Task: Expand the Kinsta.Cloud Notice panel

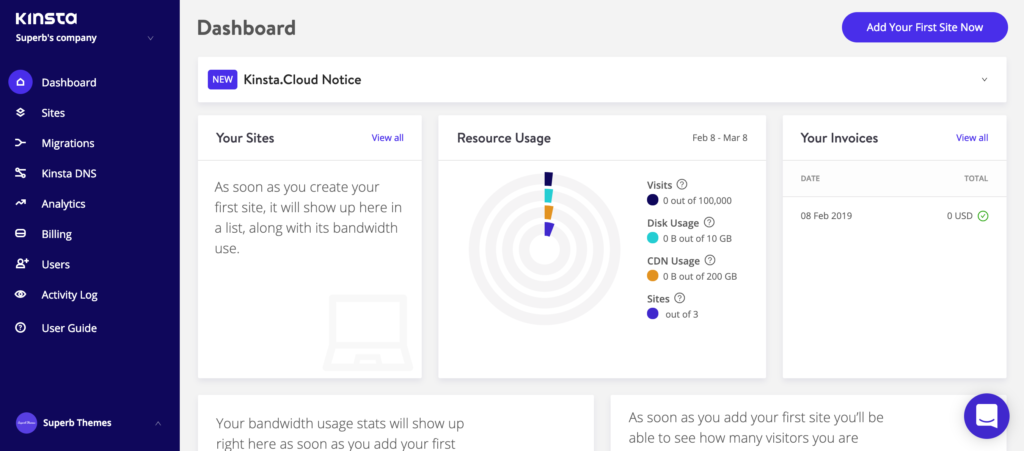Action: [x=984, y=80]
